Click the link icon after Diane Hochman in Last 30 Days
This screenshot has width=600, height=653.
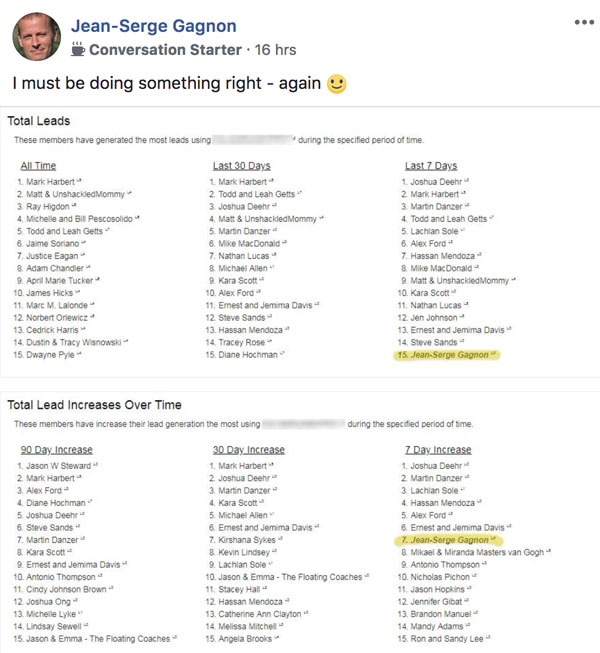(x=282, y=354)
